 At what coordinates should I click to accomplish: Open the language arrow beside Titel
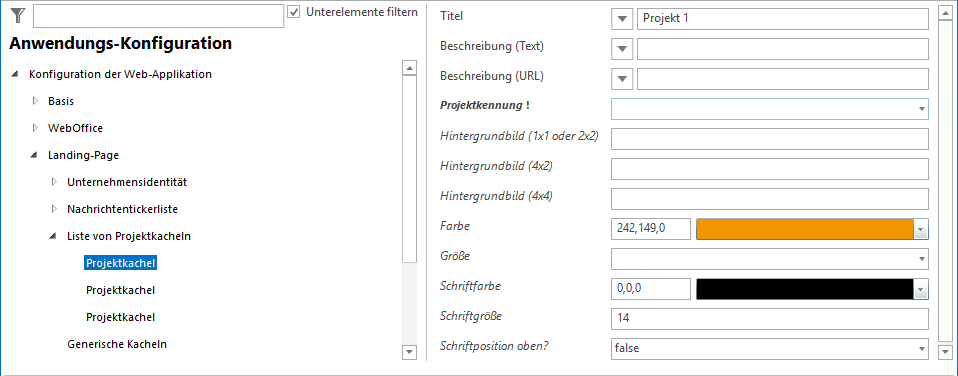622,19
